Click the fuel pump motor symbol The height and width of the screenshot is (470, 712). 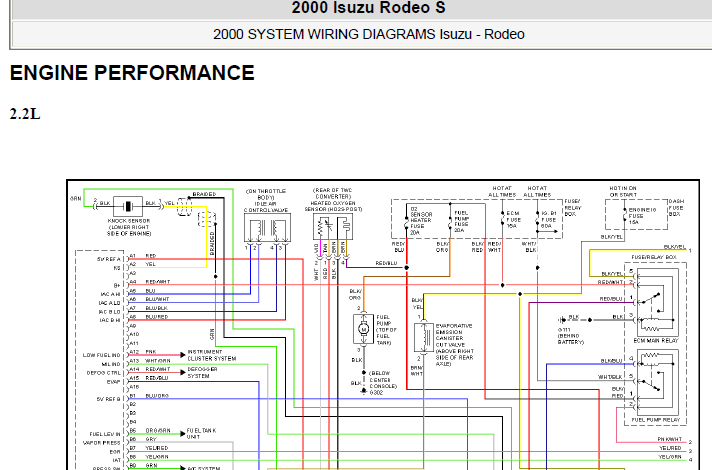[363, 329]
